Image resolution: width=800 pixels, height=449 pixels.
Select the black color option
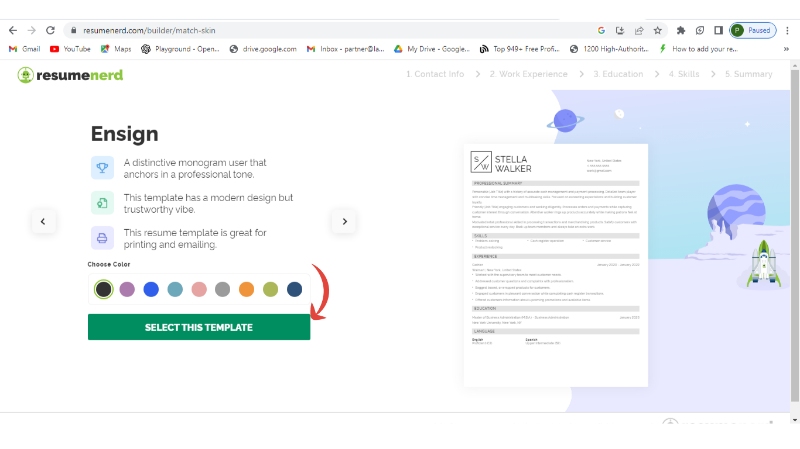pyautogui.click(x=103, y=289)
